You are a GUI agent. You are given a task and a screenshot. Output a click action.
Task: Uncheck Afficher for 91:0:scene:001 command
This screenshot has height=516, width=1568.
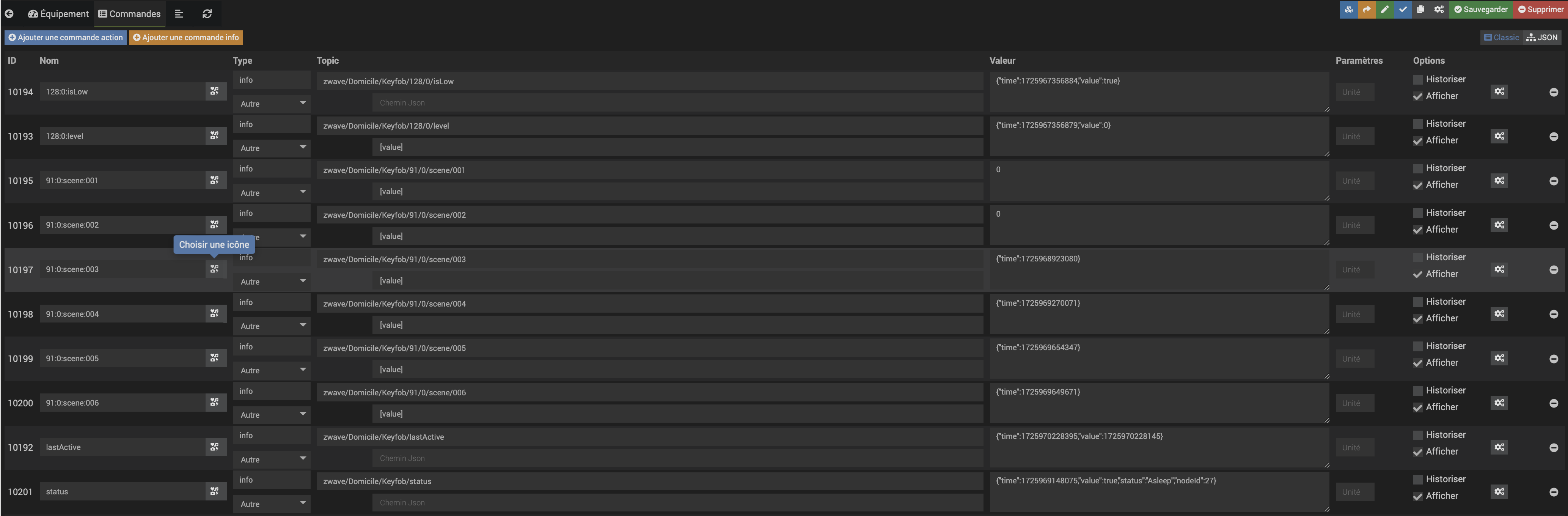click(x=1418, y=185)
